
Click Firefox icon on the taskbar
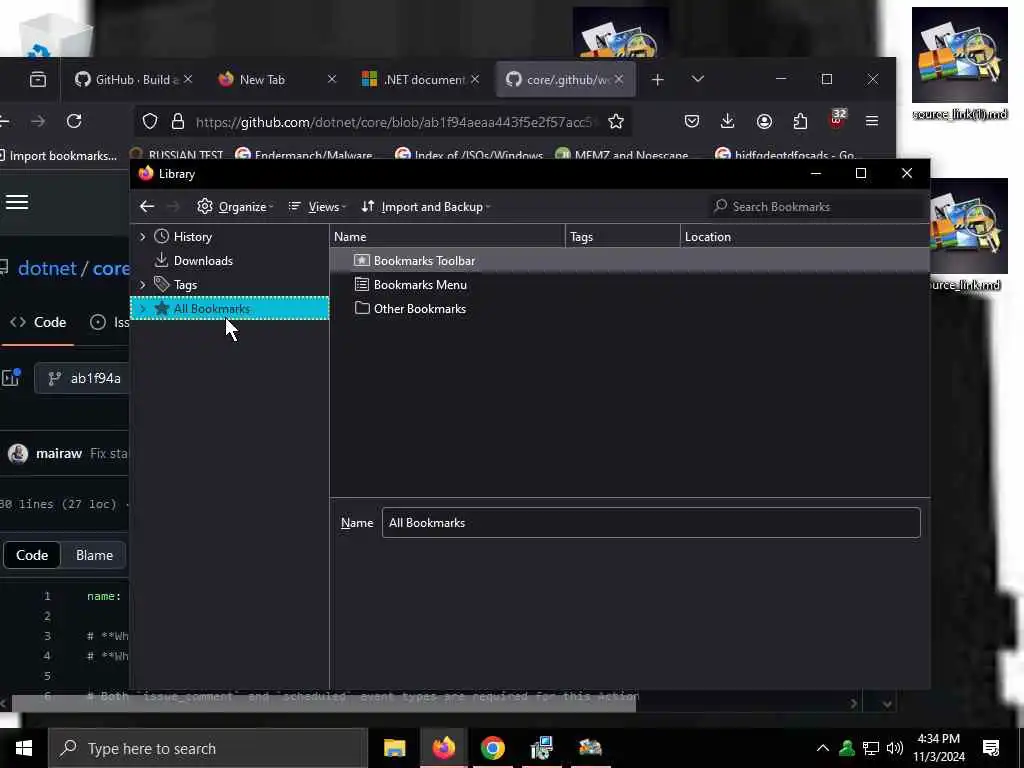click(x=443, y=748)
